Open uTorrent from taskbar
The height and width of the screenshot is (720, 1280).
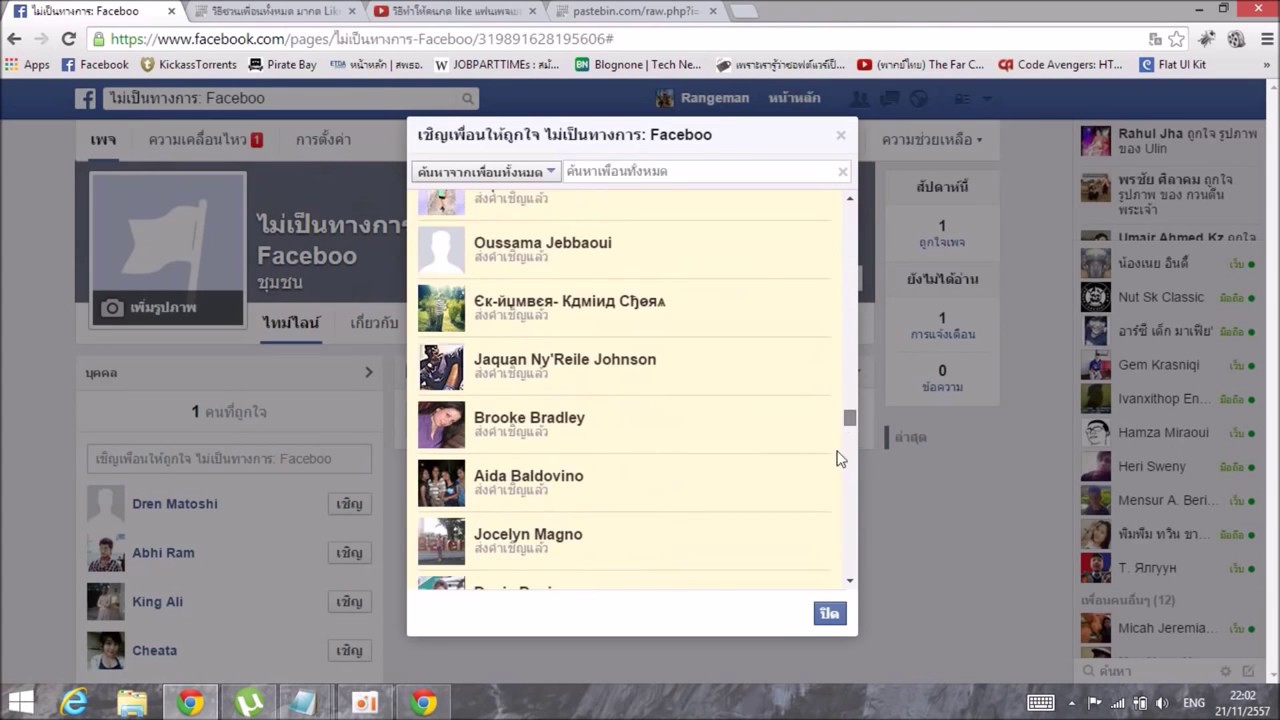pos(248,702)
